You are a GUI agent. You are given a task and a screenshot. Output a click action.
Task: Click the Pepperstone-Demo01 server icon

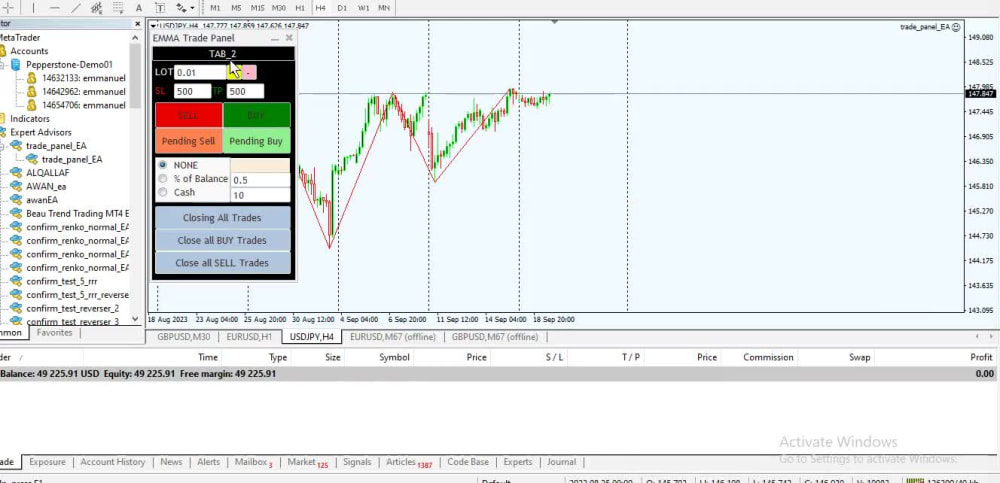tap(15, 64)
